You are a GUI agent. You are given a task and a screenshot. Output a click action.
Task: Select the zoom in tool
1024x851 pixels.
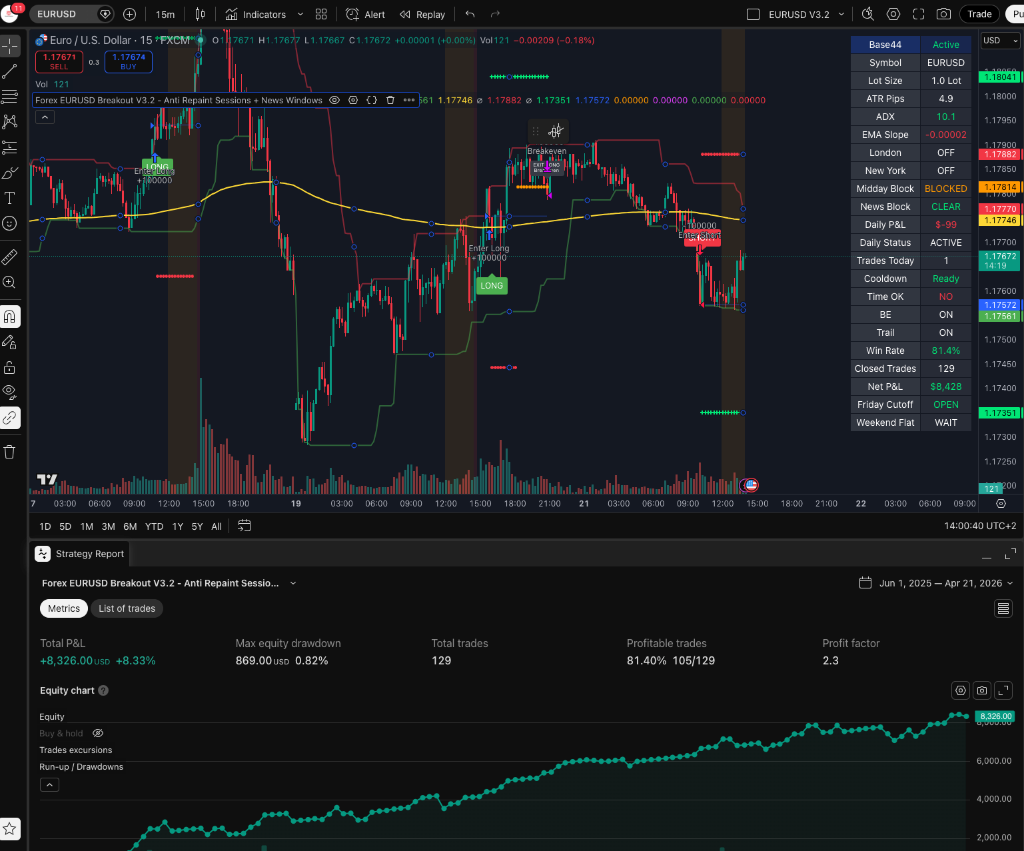pyautogui.click(x=10, y=282)
